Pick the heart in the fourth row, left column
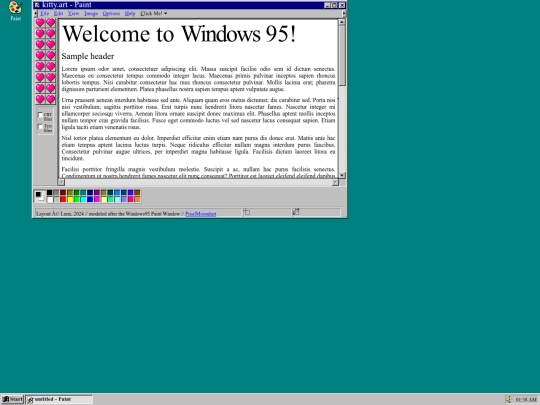The width and height of the screenshot is (540, 405). (x=40, y=56)
